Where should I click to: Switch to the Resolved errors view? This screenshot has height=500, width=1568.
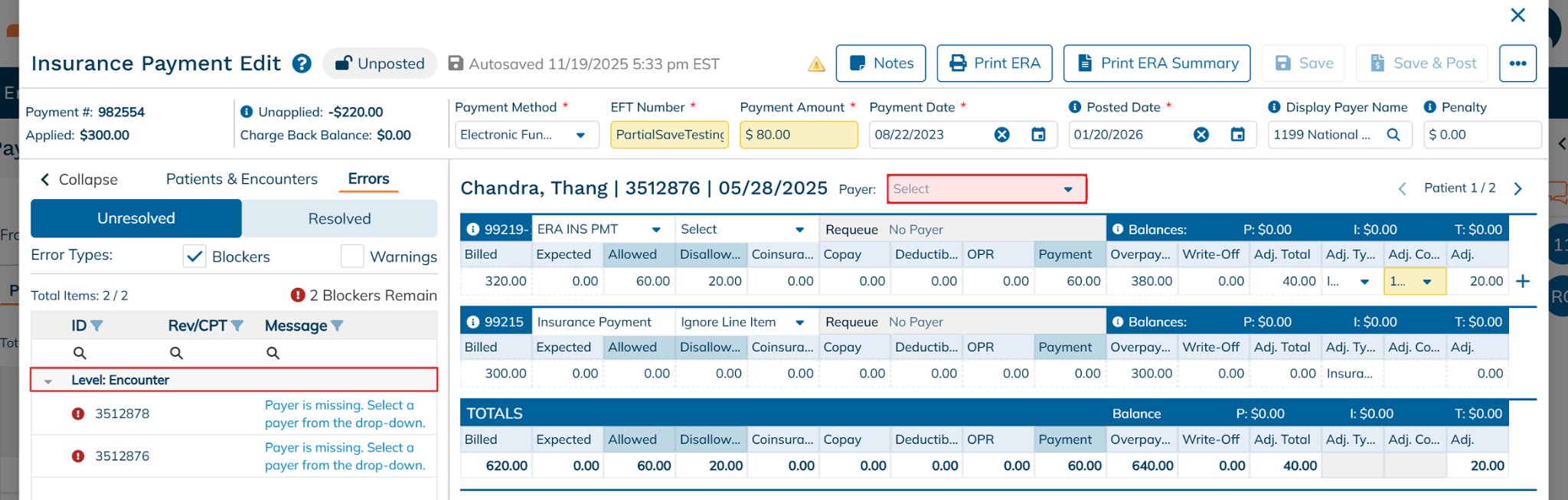click(339, 219)
